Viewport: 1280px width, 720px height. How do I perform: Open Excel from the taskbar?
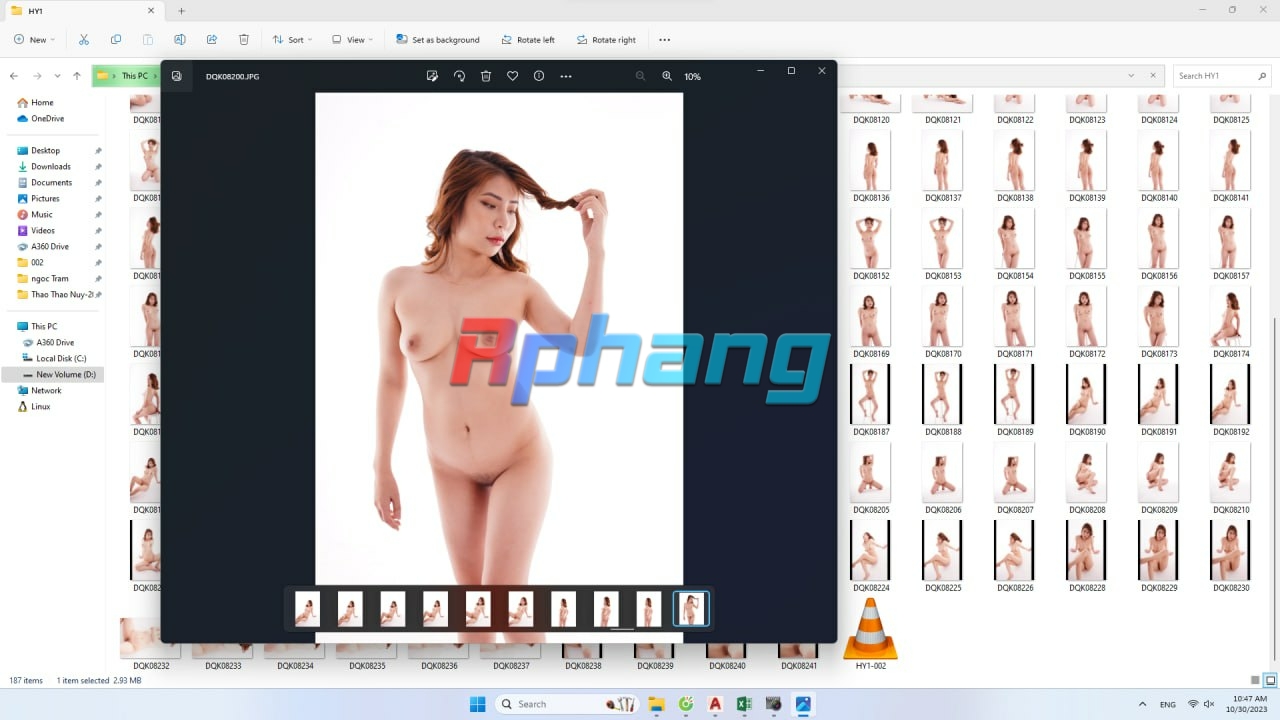click(744, 704)
